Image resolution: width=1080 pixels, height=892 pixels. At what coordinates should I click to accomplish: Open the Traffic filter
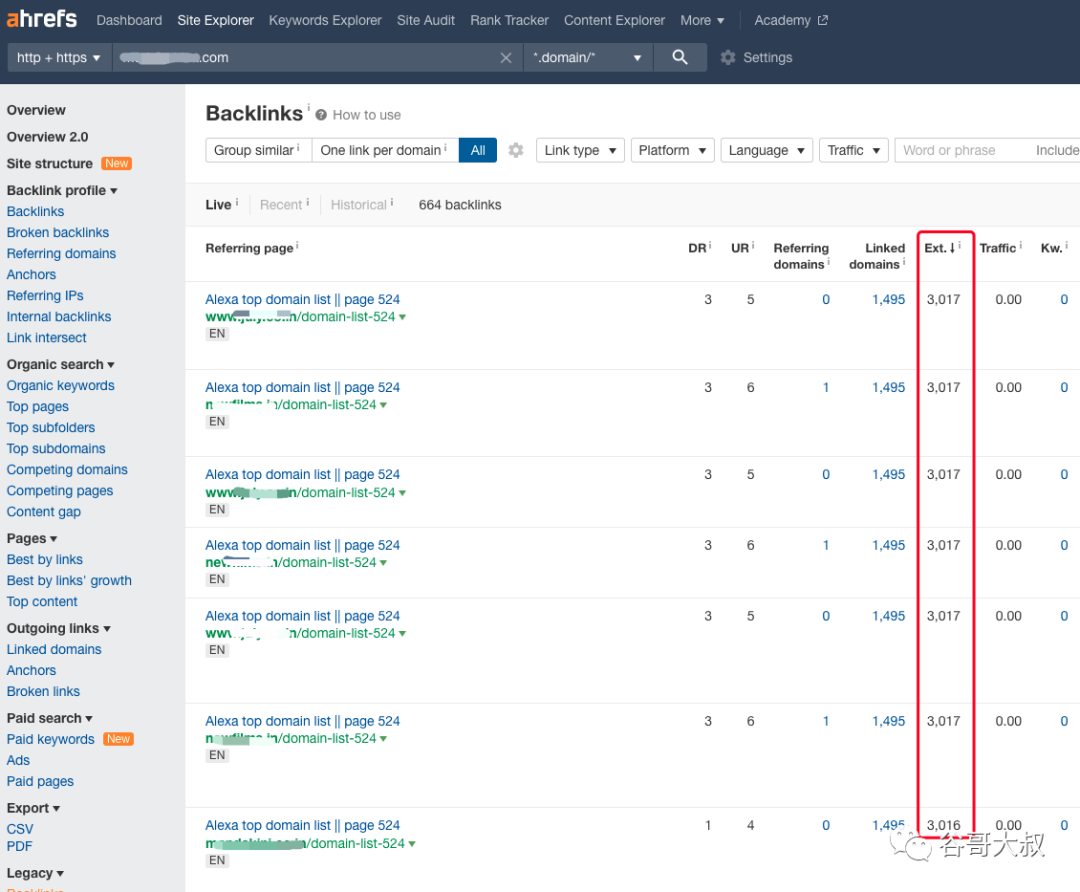[853, 150]
